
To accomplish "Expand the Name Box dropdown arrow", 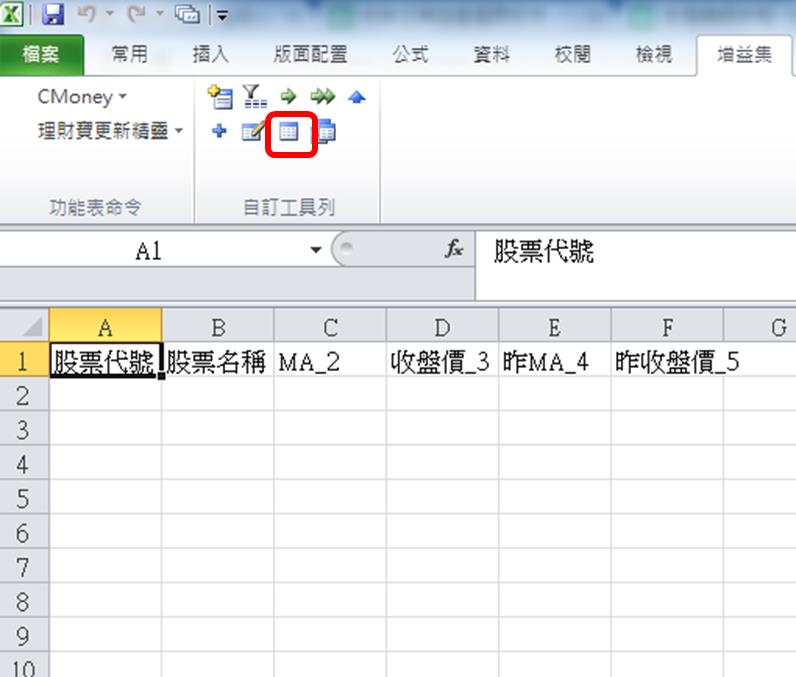I will click(x=316, y=250).
